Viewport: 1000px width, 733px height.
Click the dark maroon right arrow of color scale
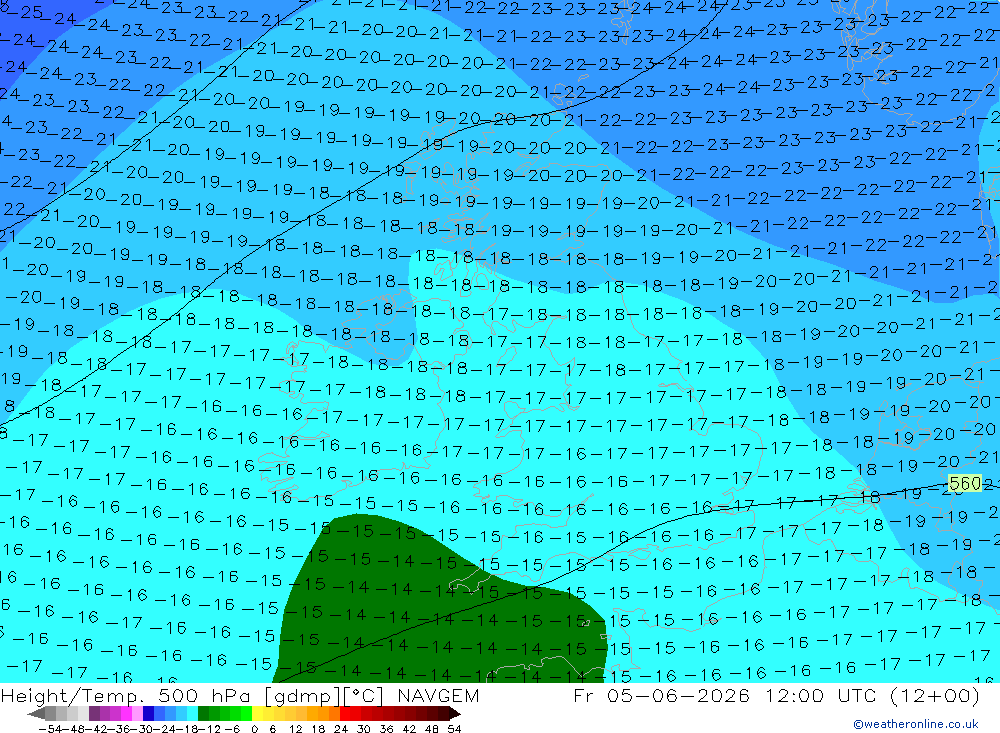455,714
